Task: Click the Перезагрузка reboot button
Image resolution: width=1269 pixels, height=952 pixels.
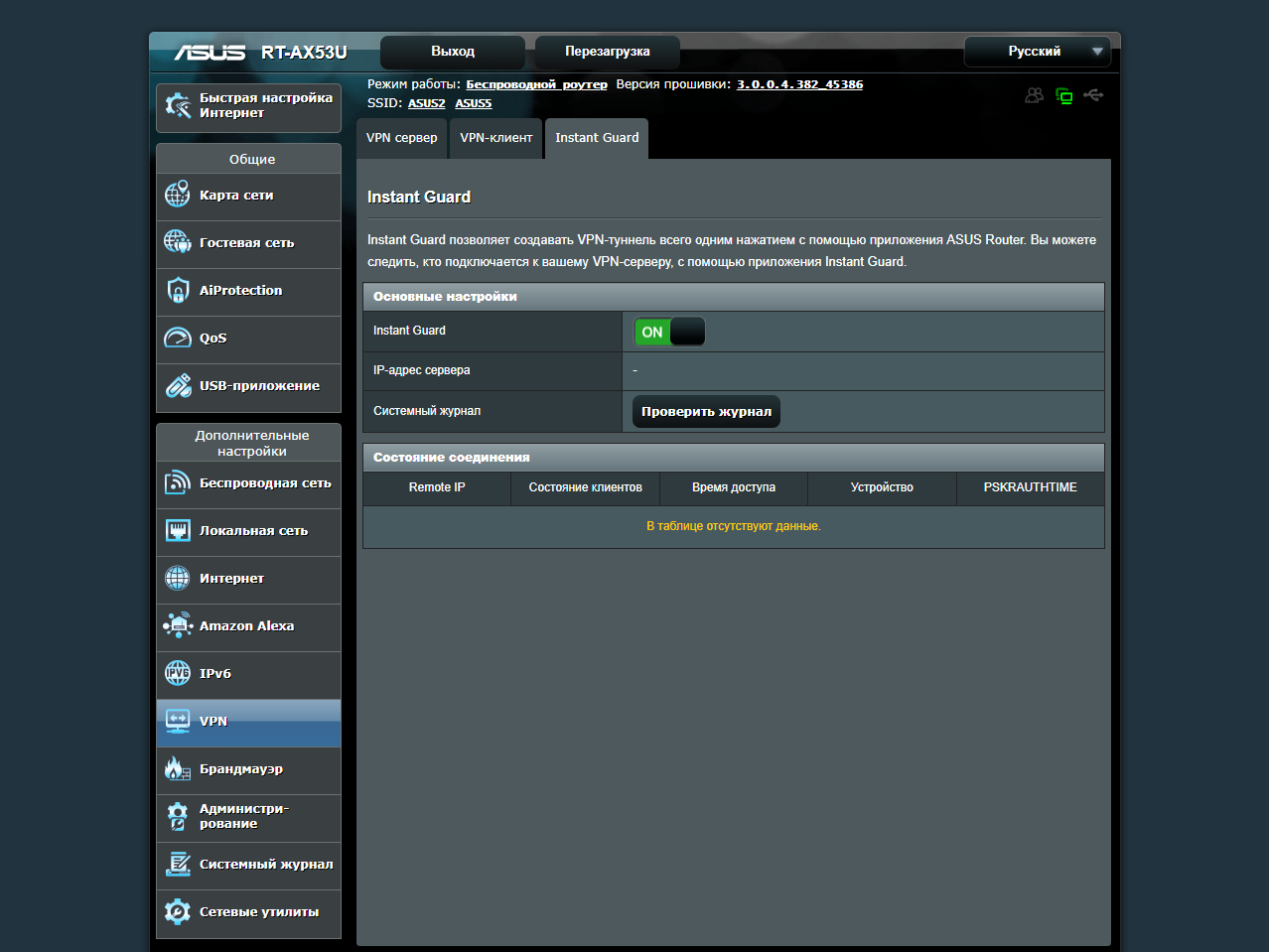Action: (608, 52)
